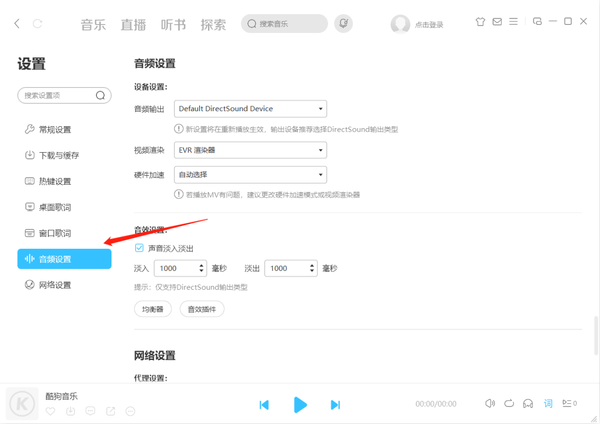Like the current song with heart icon

coord(51,411)
